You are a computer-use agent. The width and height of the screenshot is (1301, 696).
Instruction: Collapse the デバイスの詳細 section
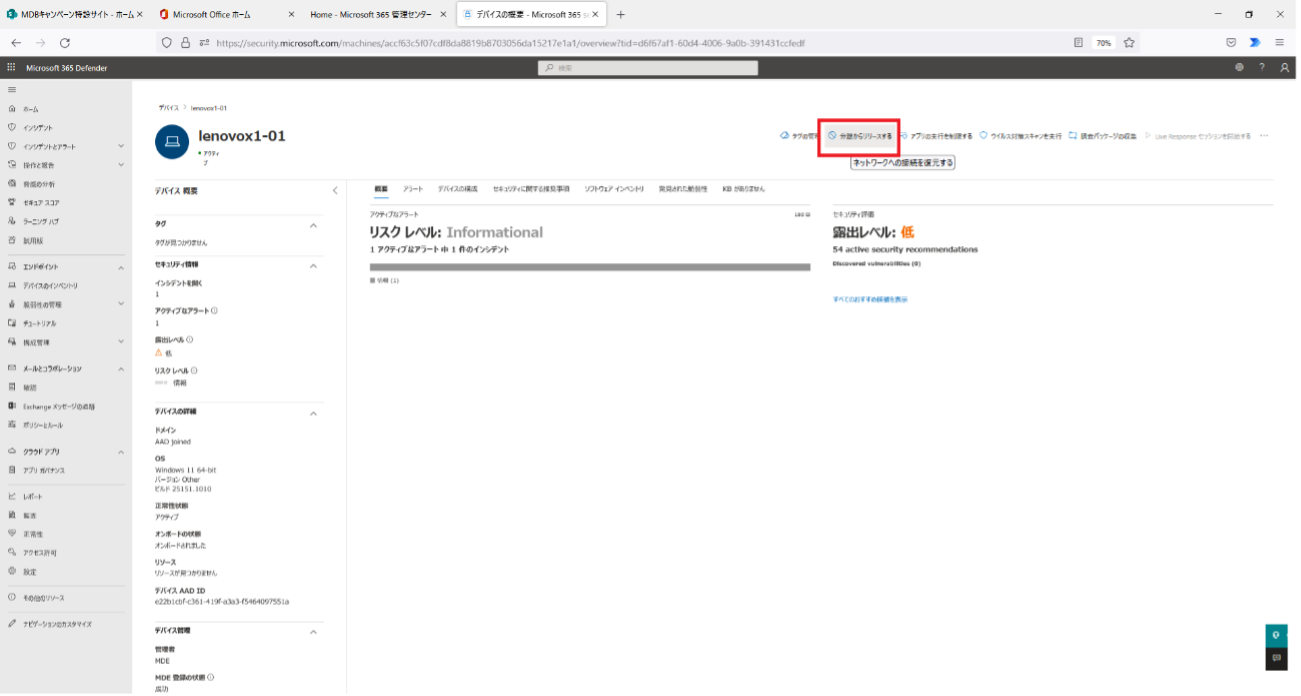[313, 413]
